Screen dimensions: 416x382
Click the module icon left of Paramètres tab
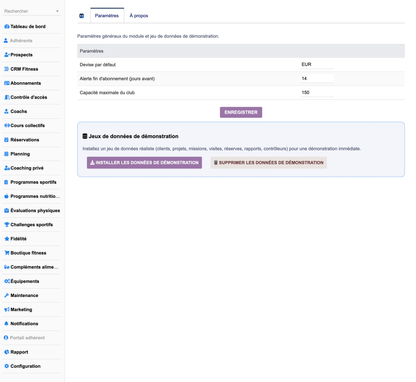click(82, 16)
